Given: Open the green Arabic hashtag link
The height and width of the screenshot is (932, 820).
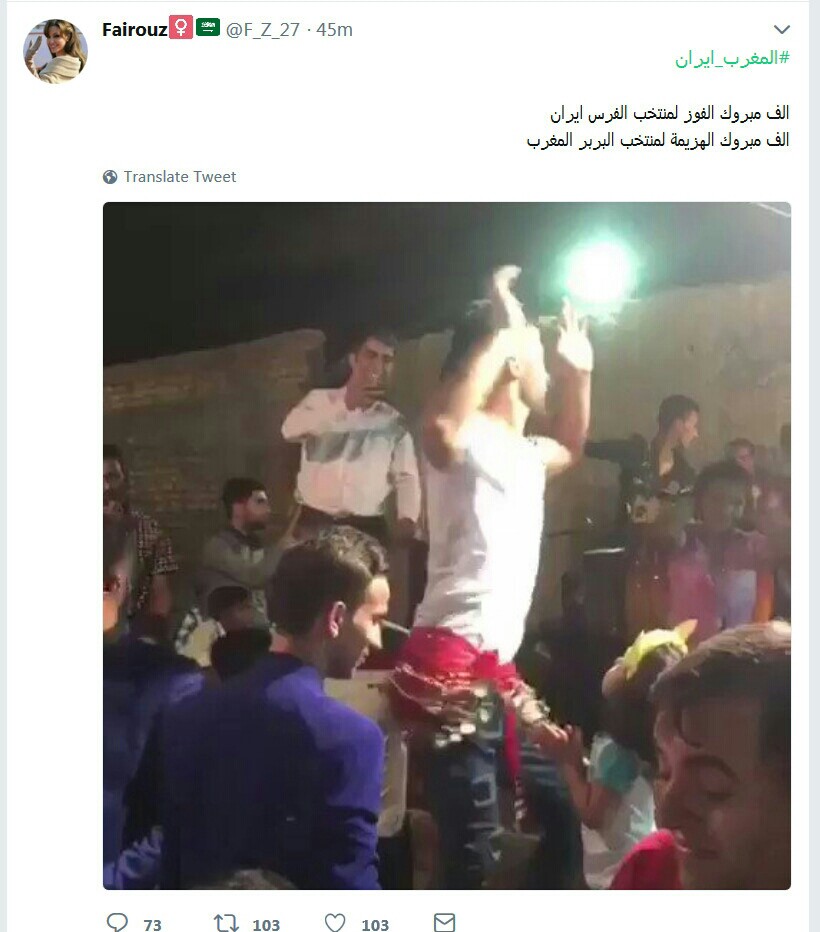Looking at the screenshot, I should (732, 58).
